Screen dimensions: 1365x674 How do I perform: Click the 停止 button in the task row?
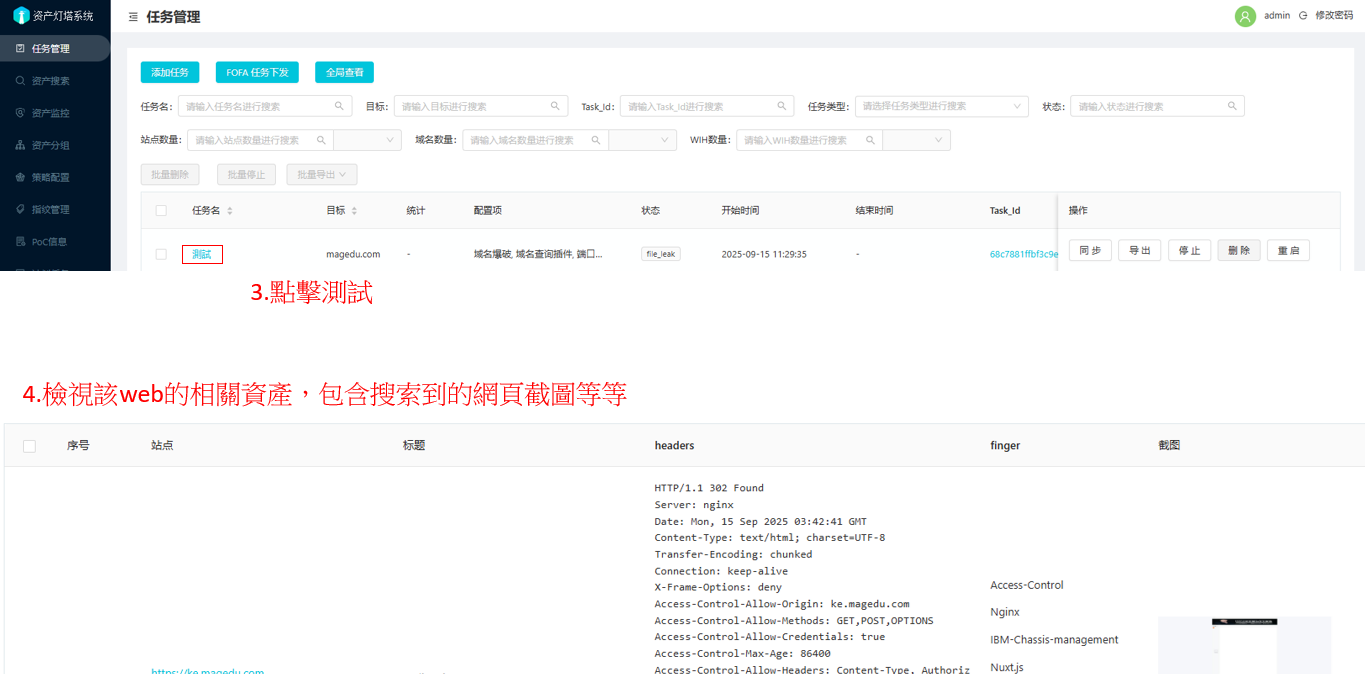(1190, 251)
